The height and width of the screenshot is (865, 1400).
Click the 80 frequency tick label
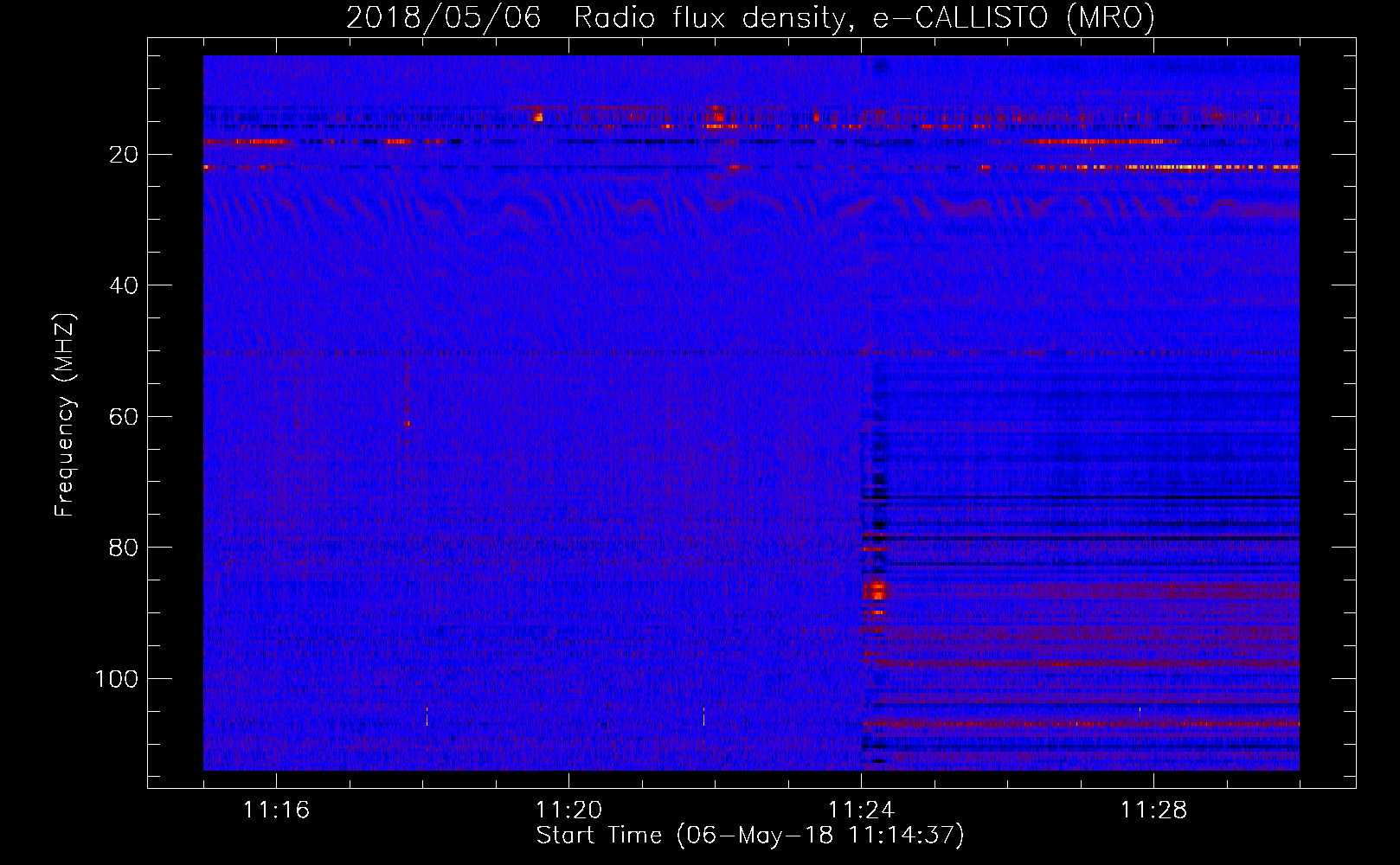coord(124,548)
